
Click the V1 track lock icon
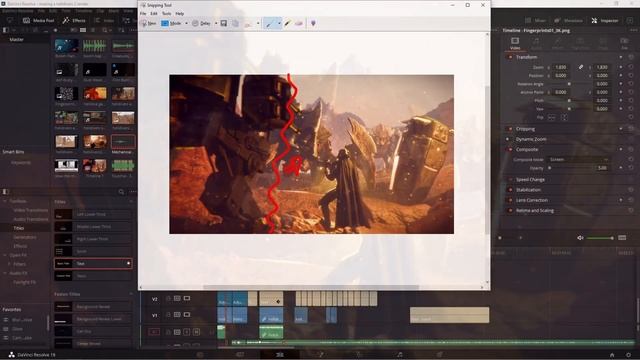click(x=168, y=315)
